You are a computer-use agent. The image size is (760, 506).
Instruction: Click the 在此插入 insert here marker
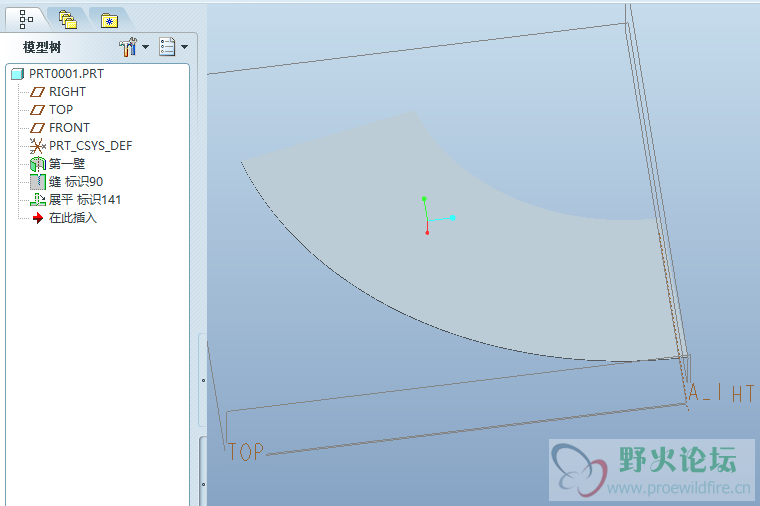[x=73, y=218]
